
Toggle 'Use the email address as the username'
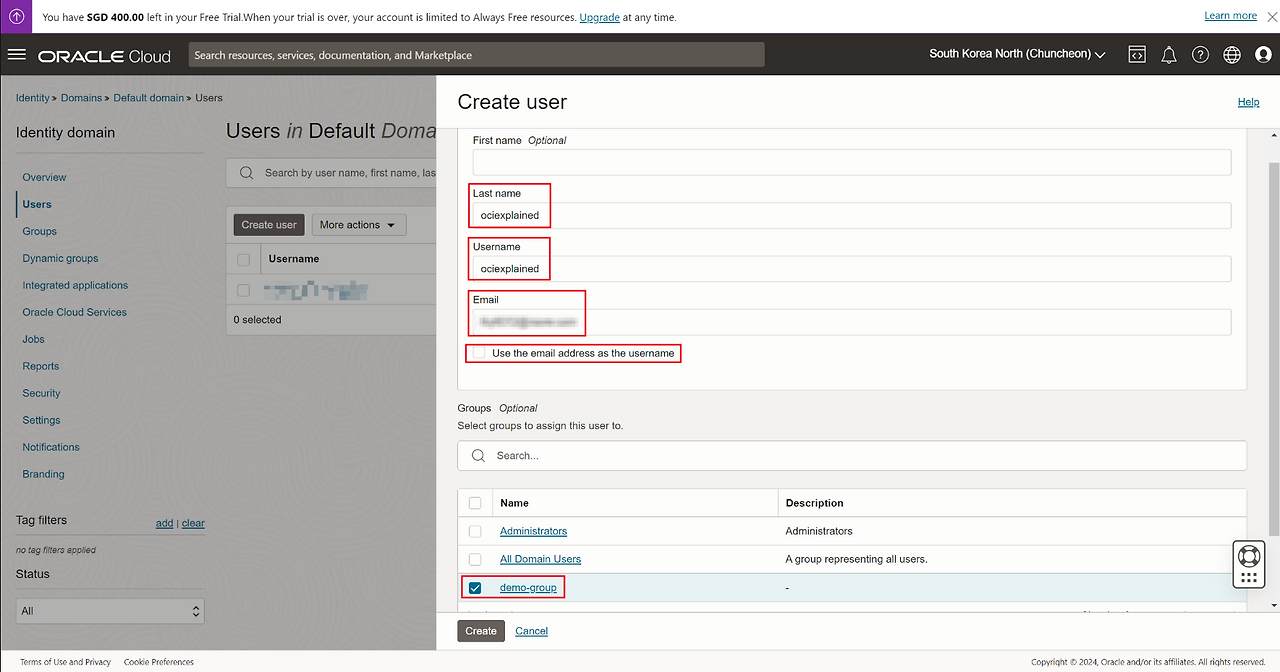479,353
